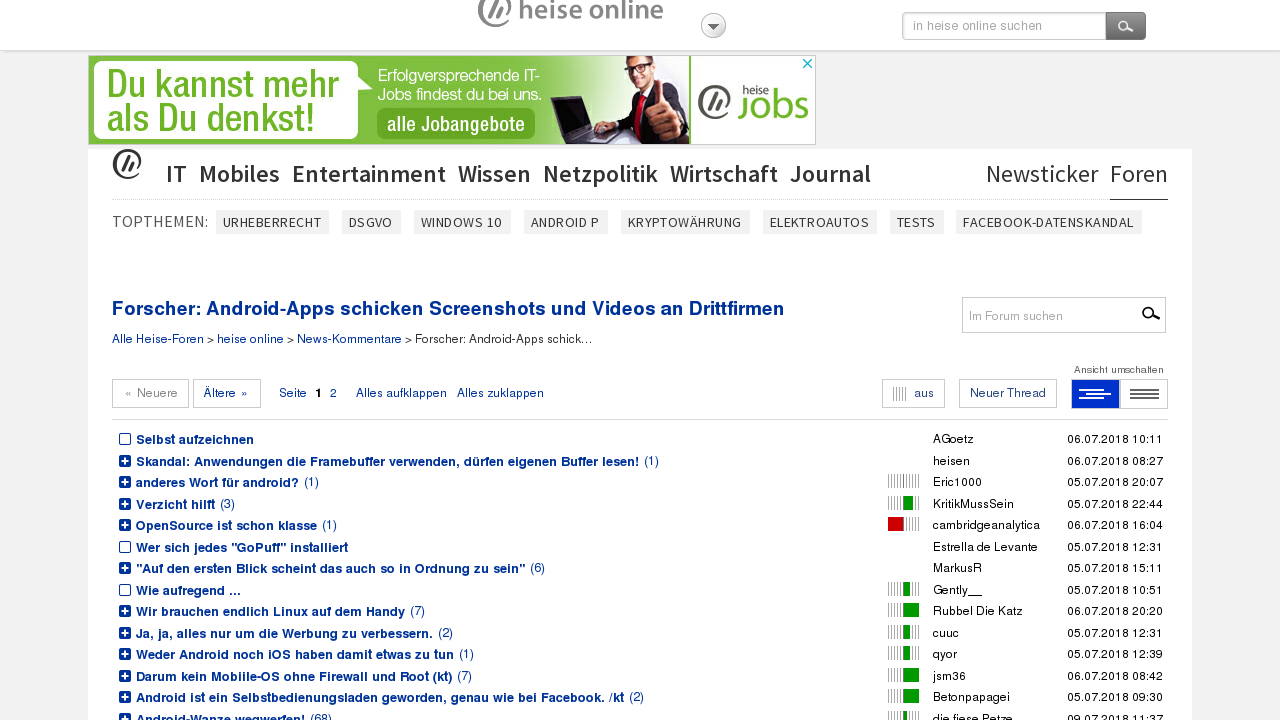The height and width of the screenshot is (720, 1280).
Task: Expand 'Android ist ein Selbstbedienungsladen' thread
Action: [x=125, y=697]
